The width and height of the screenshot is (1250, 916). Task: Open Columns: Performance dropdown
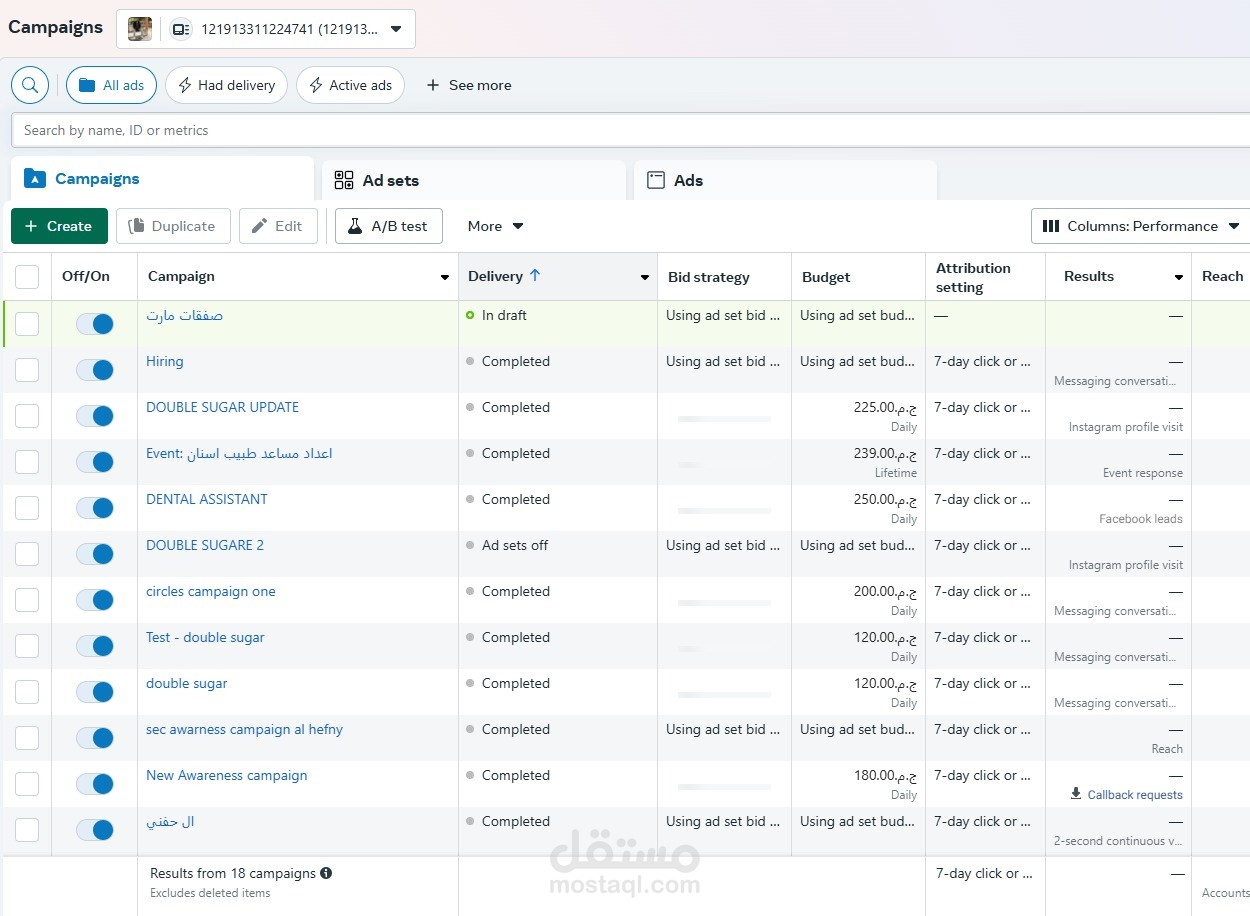[1141, 226]
